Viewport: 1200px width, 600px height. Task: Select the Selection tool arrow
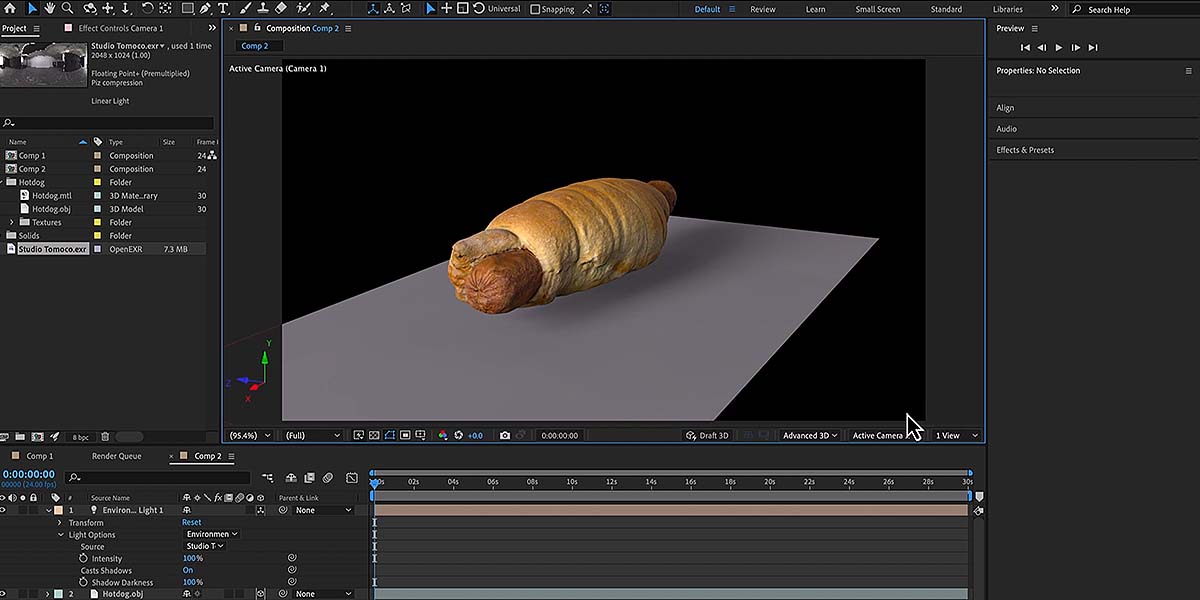point(33,9)
